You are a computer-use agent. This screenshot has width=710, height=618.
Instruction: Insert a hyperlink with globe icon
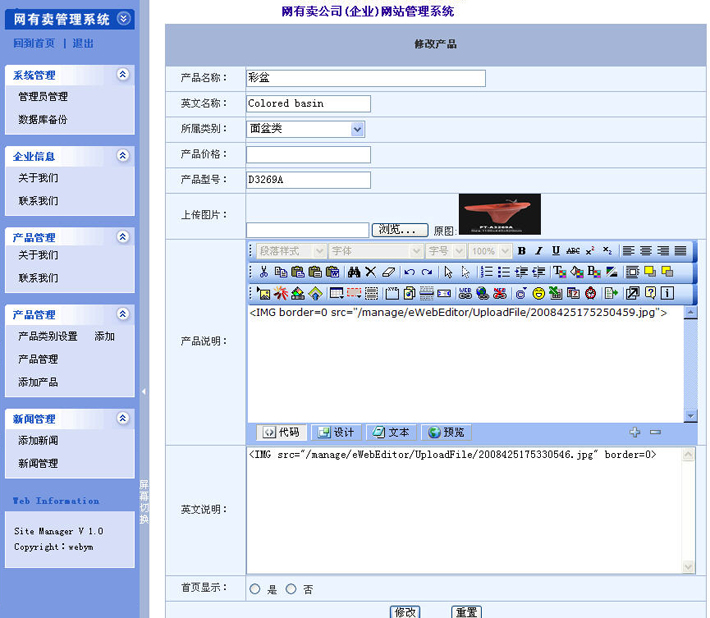482,293
